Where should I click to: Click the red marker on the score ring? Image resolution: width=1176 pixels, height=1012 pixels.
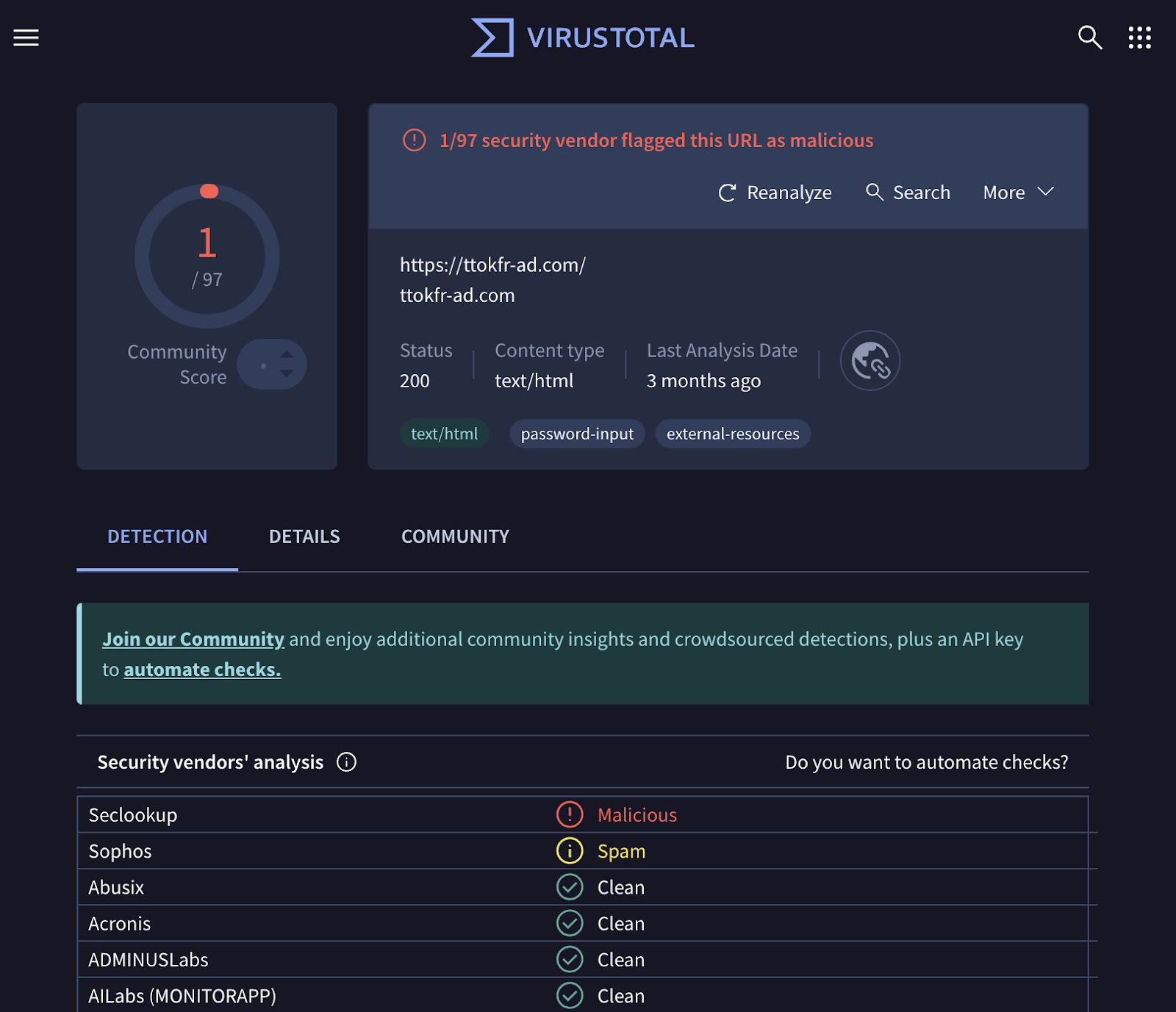(x=209, y=191)
